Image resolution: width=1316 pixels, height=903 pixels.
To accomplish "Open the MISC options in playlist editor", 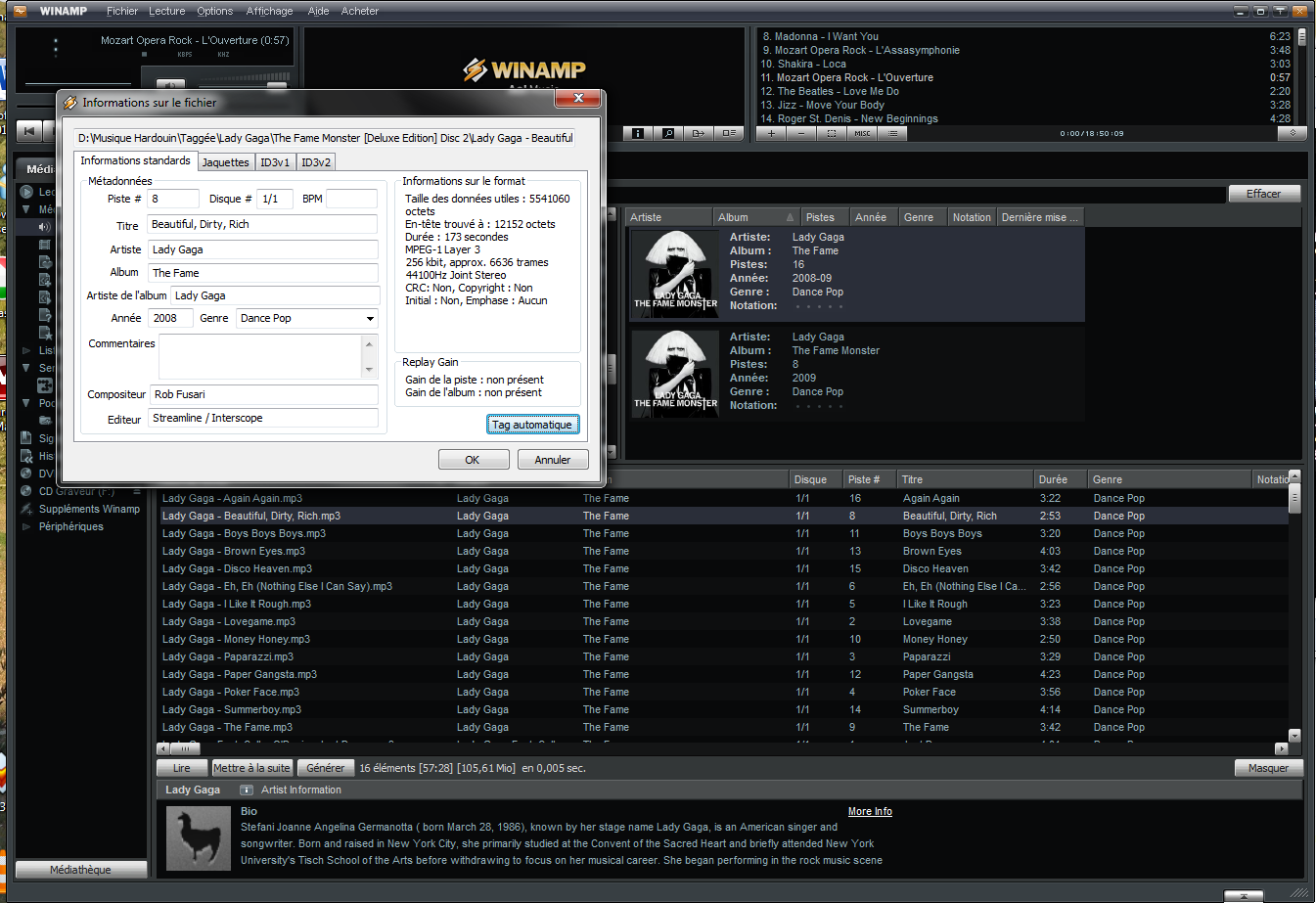I will tap(862, 133).
